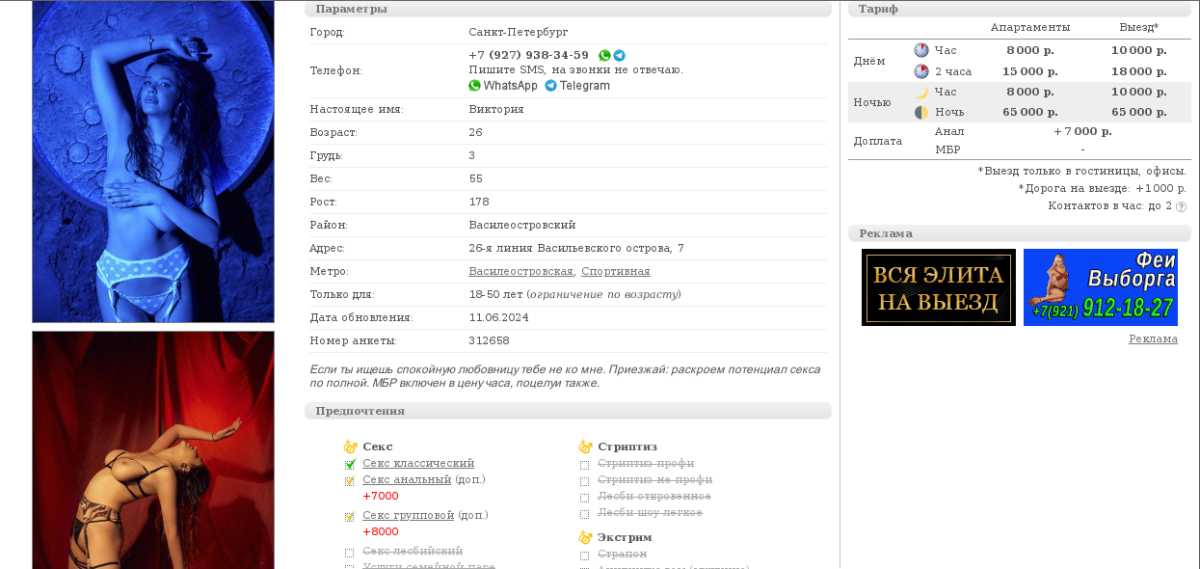The image size is (1200, 569).
Task: Open the 'Спортивная' metro link
Action: pyautogui.click(x=616, y=272)
